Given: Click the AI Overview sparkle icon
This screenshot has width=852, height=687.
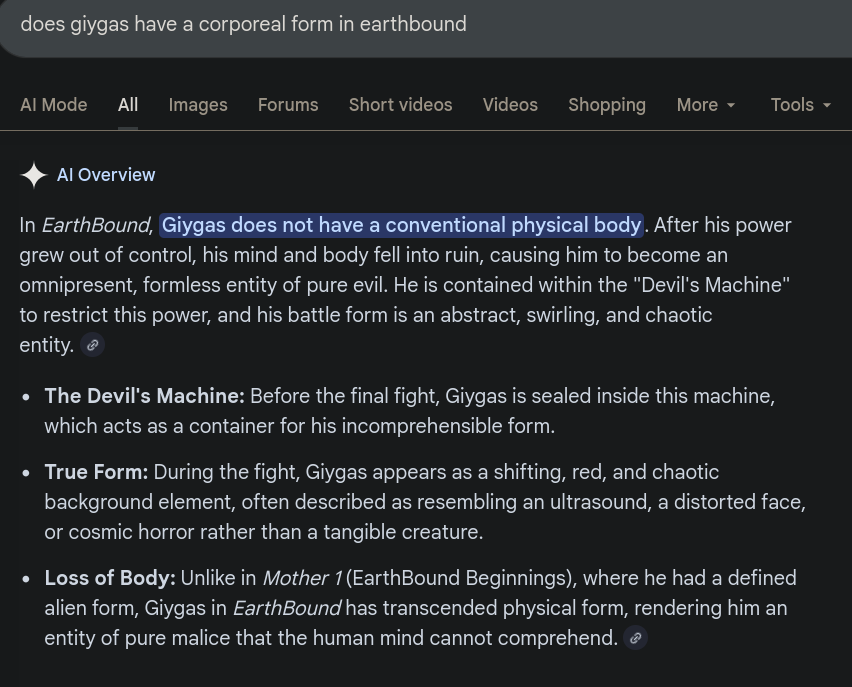Looking at the screenshot, I should click(33, 175).
